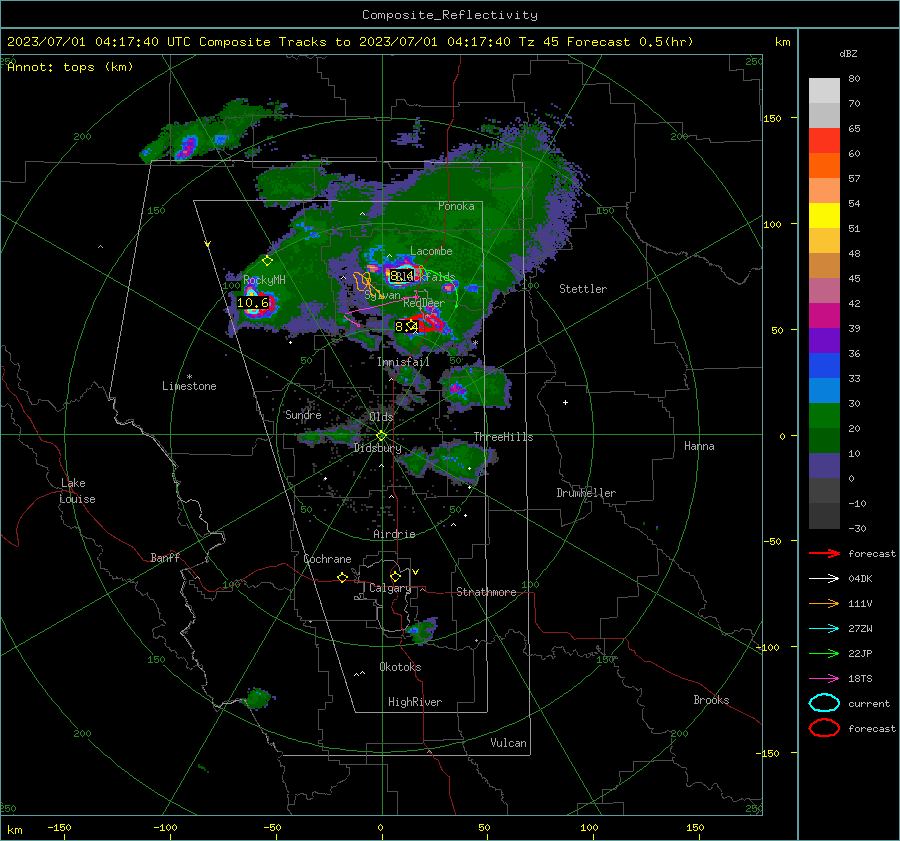Screen dimensions: 900x841
Task: Click the Sundre city label
Action: pyautogui.click(x=303, y=415)
